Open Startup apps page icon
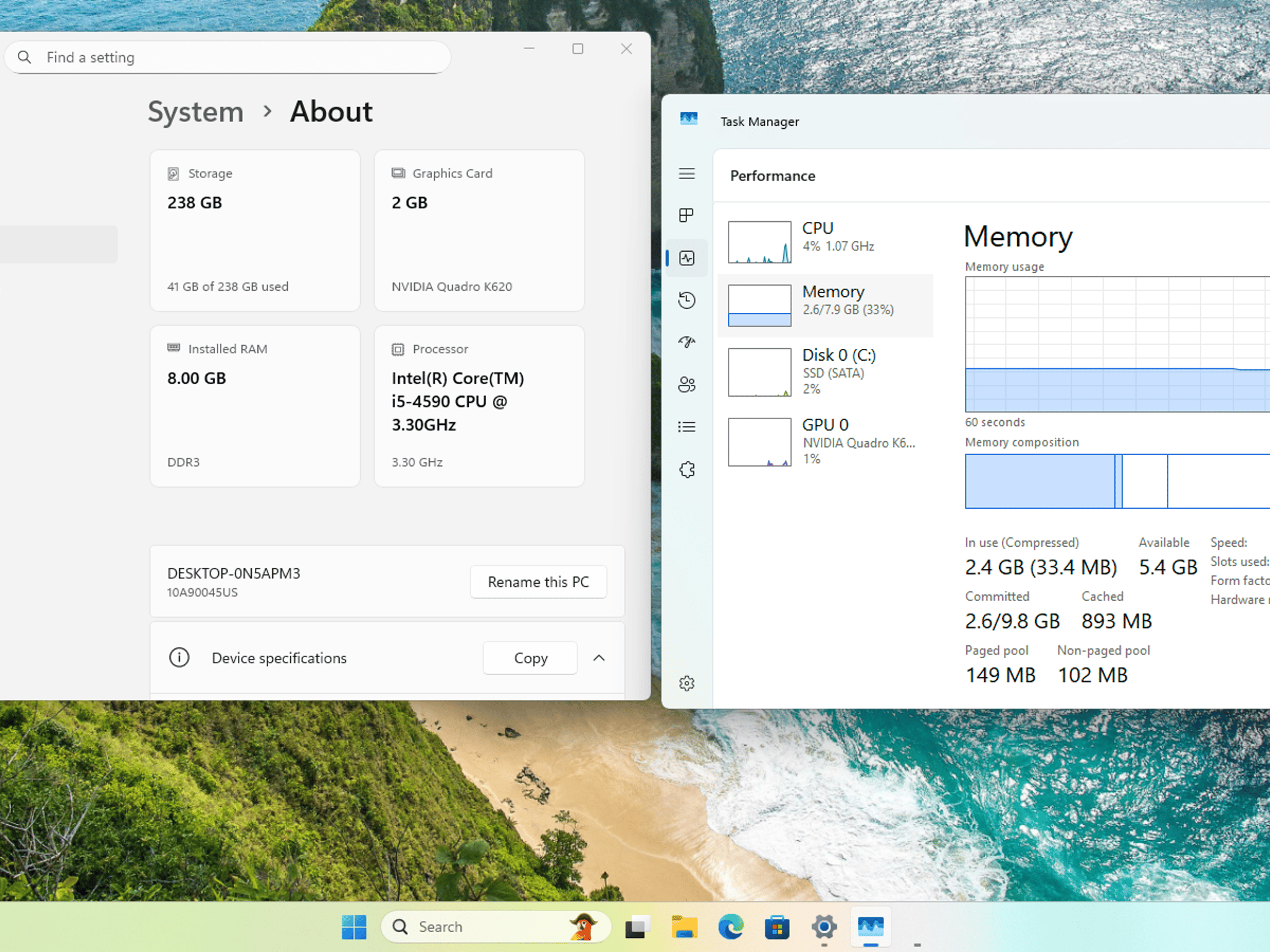This screenshot has width=1270, height=952. pos(686,342)
